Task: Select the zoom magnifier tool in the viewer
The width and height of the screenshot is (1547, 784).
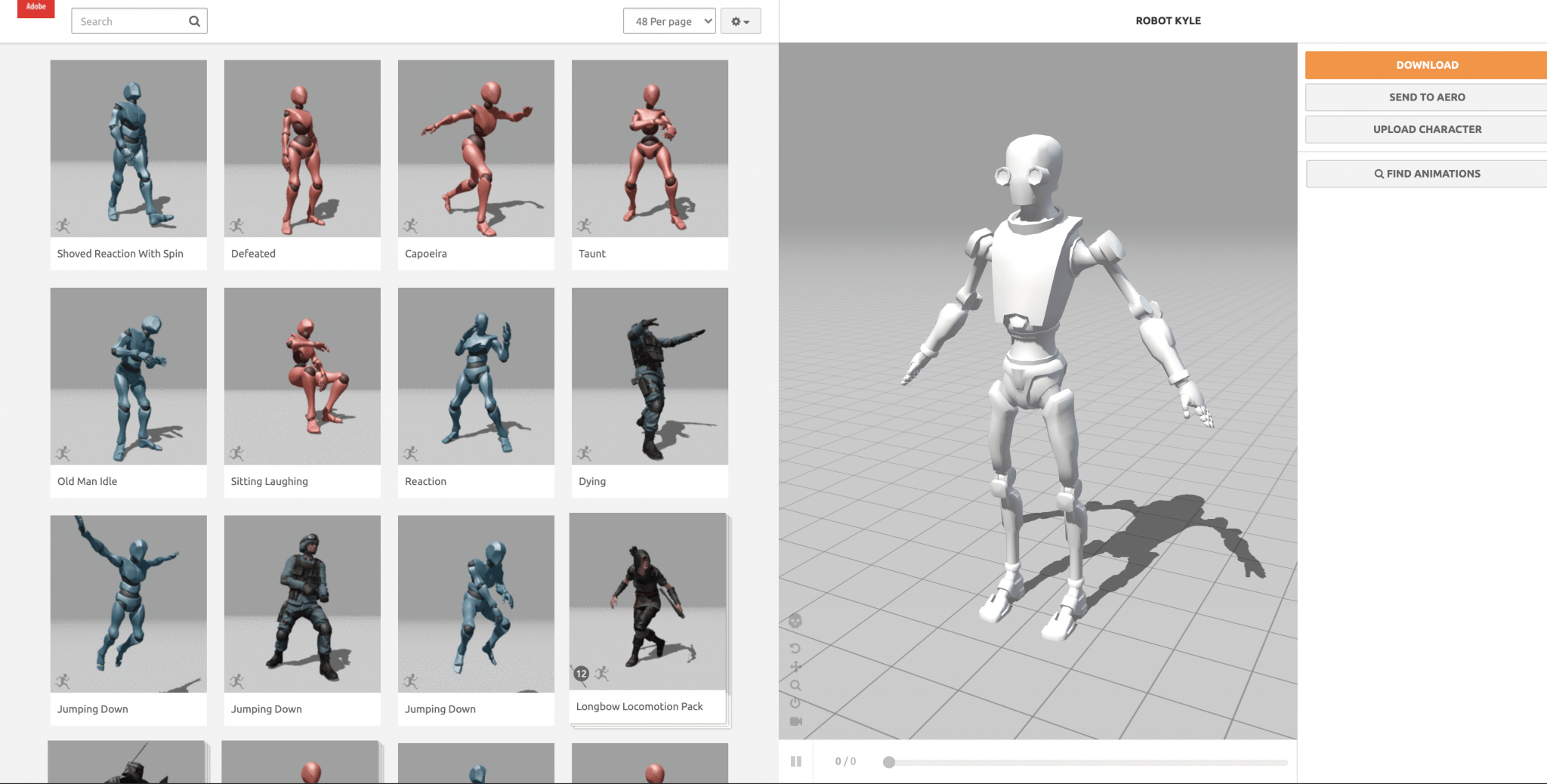Action: pos(795,686)
